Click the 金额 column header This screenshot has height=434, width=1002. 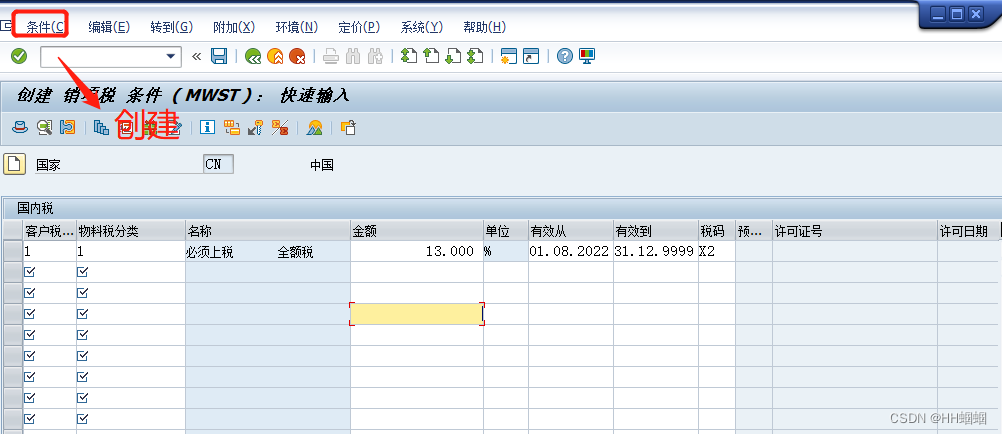pos(417,231)
